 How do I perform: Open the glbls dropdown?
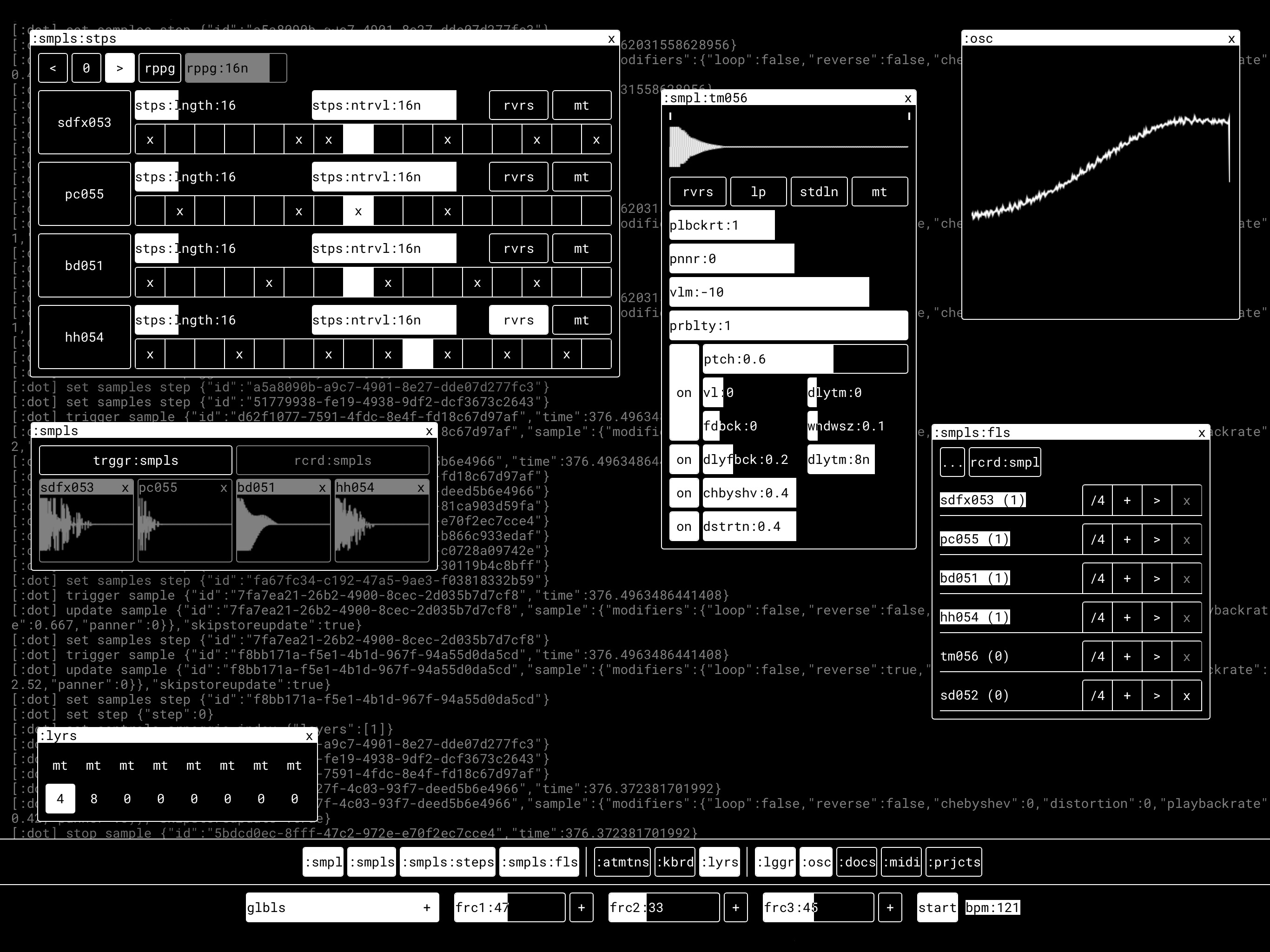tap(342, 907)
